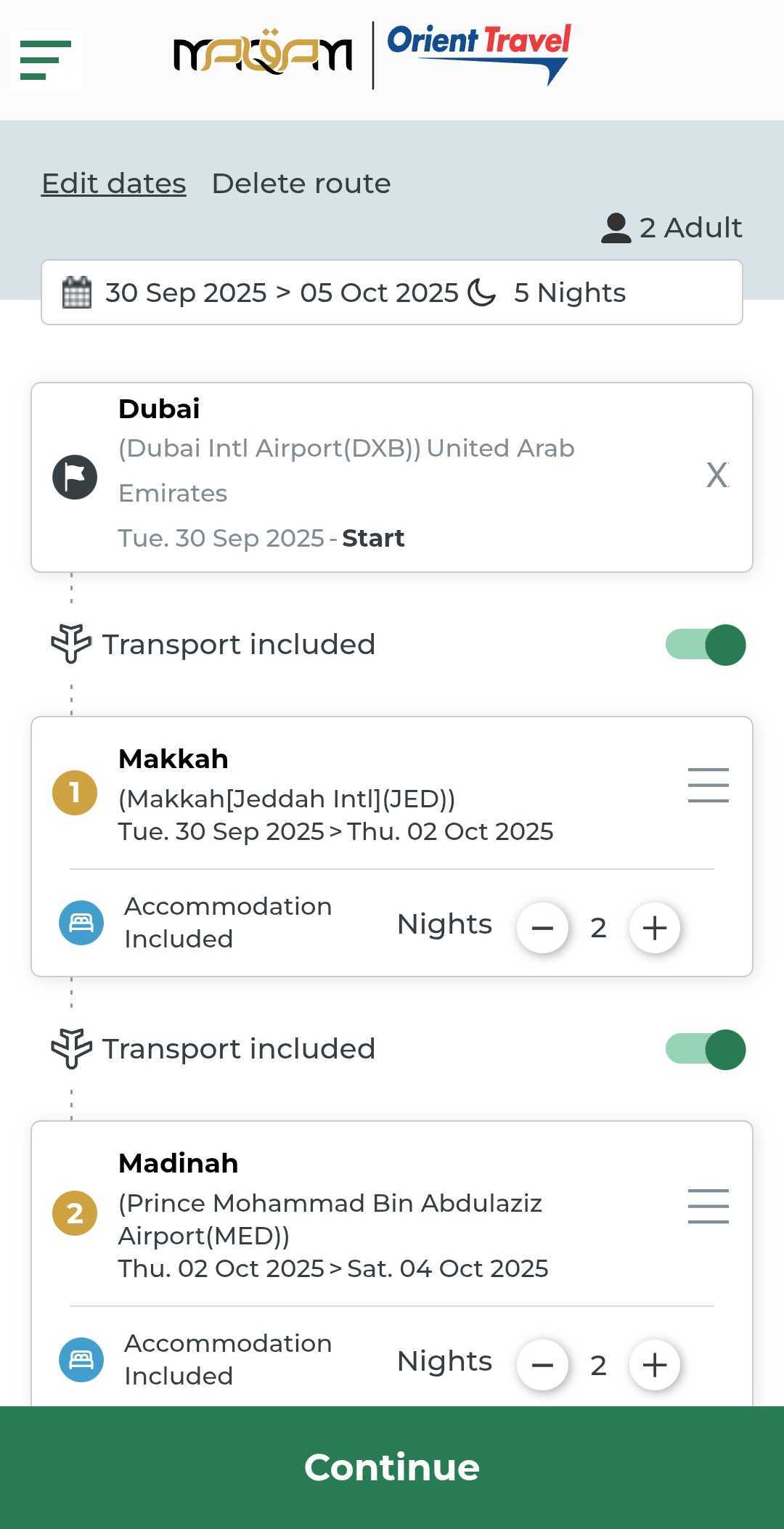Remove Dubai start point with X
The height and width of the screenshot is (1529, 784).
[717, 476]
